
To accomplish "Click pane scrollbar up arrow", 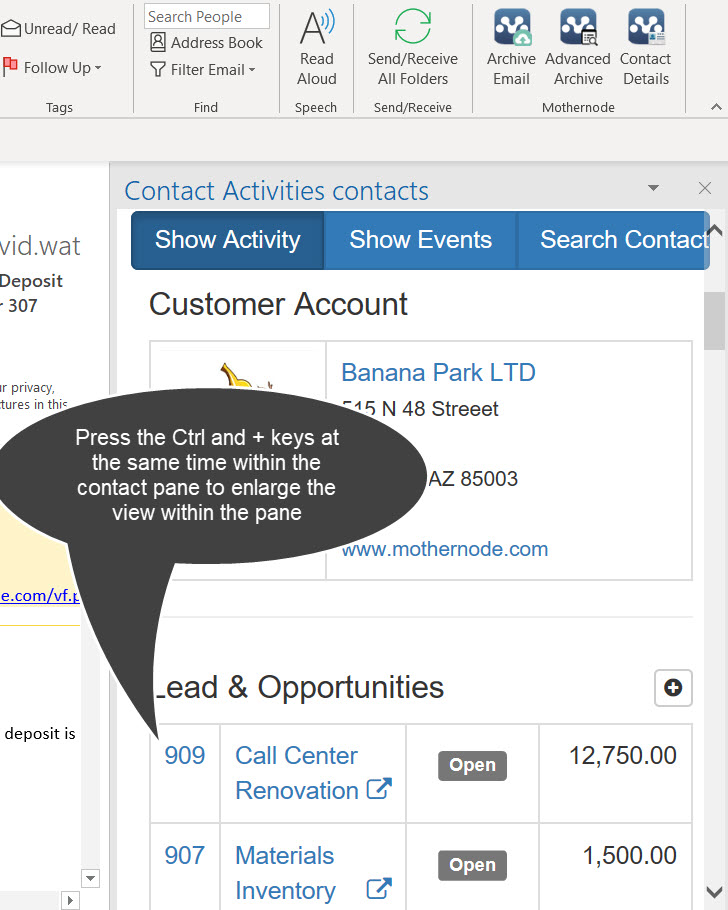I will [715, 230].
